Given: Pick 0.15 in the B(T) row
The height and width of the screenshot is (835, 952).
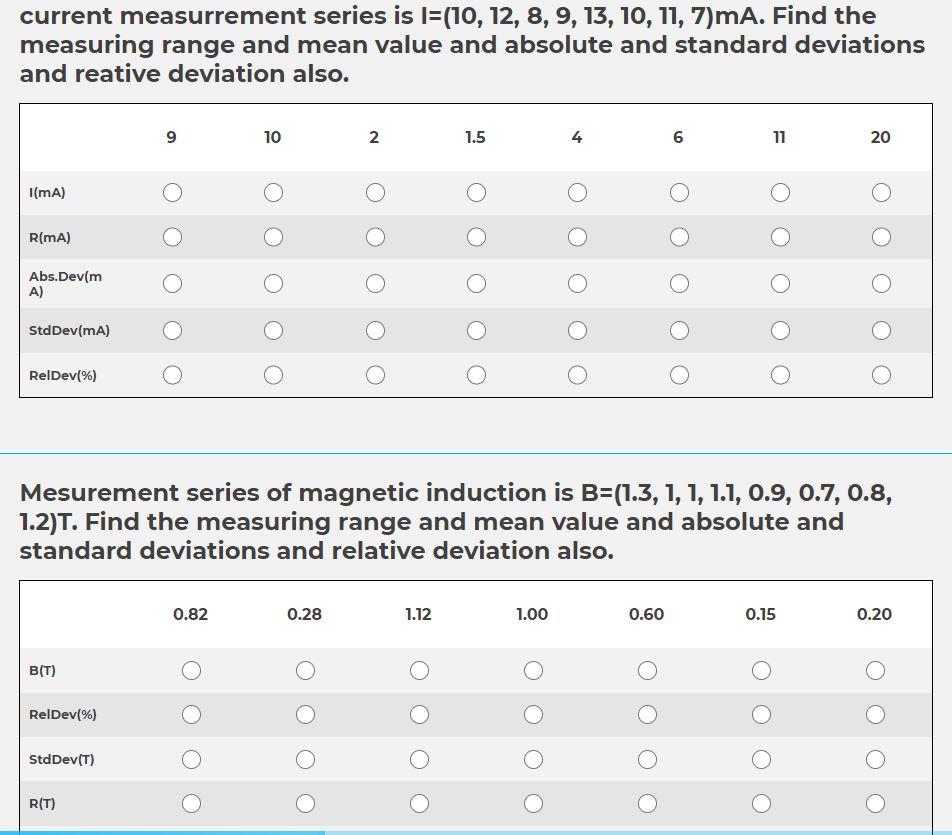Looking at the screenshot, I should 761,670.
